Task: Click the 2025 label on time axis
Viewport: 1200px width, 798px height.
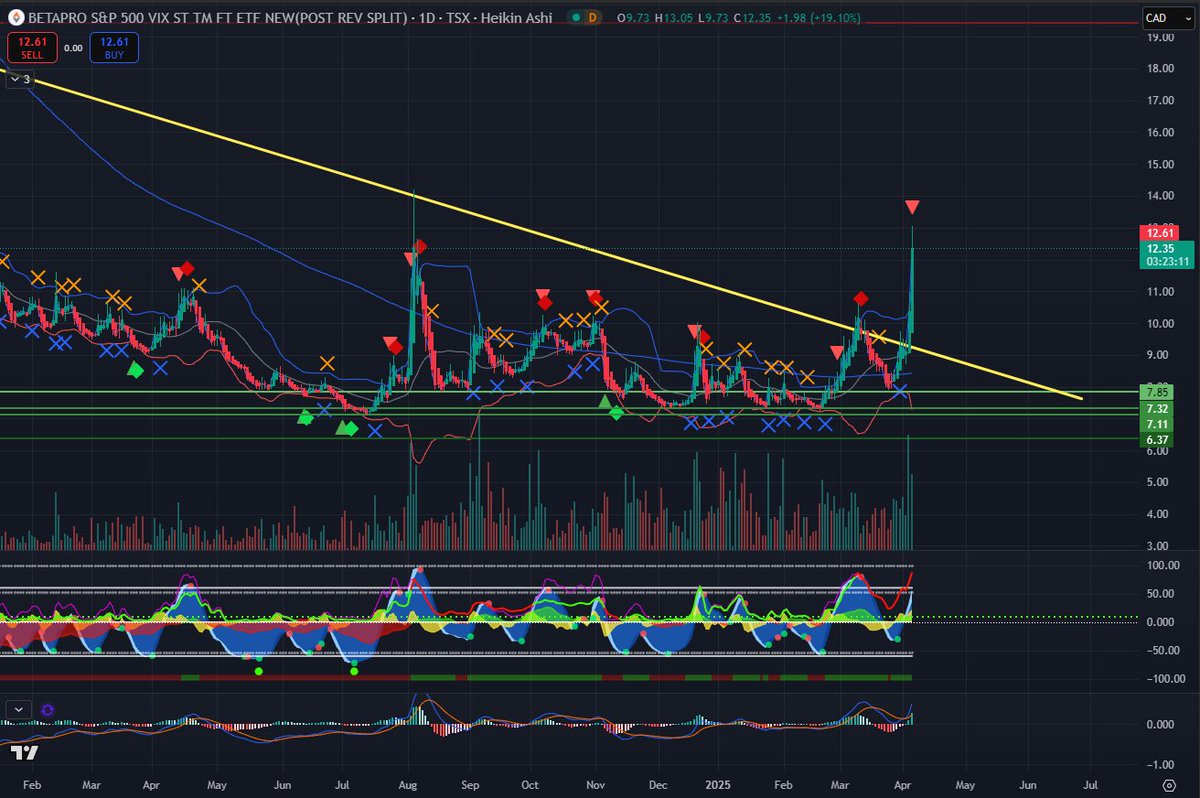Action: (x=719, y=786)
